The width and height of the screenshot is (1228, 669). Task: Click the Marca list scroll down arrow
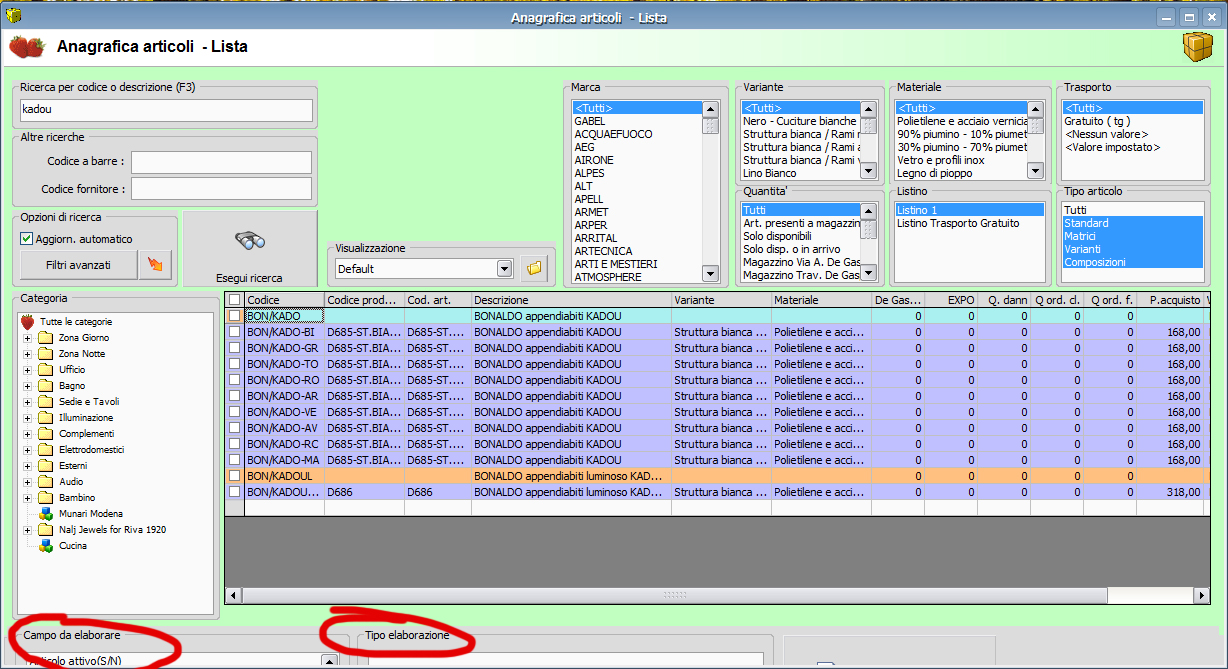(x=711, y=273)
